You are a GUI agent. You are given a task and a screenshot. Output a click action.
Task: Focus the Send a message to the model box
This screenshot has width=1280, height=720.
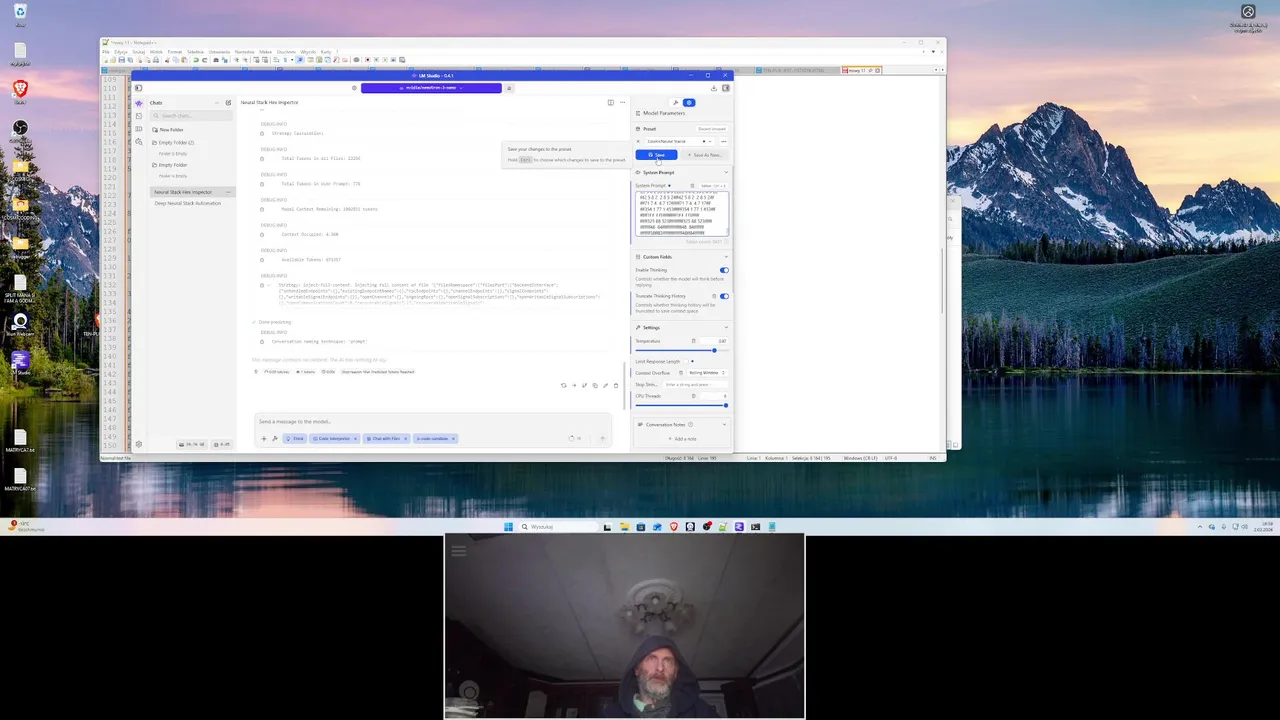[434, 421]
